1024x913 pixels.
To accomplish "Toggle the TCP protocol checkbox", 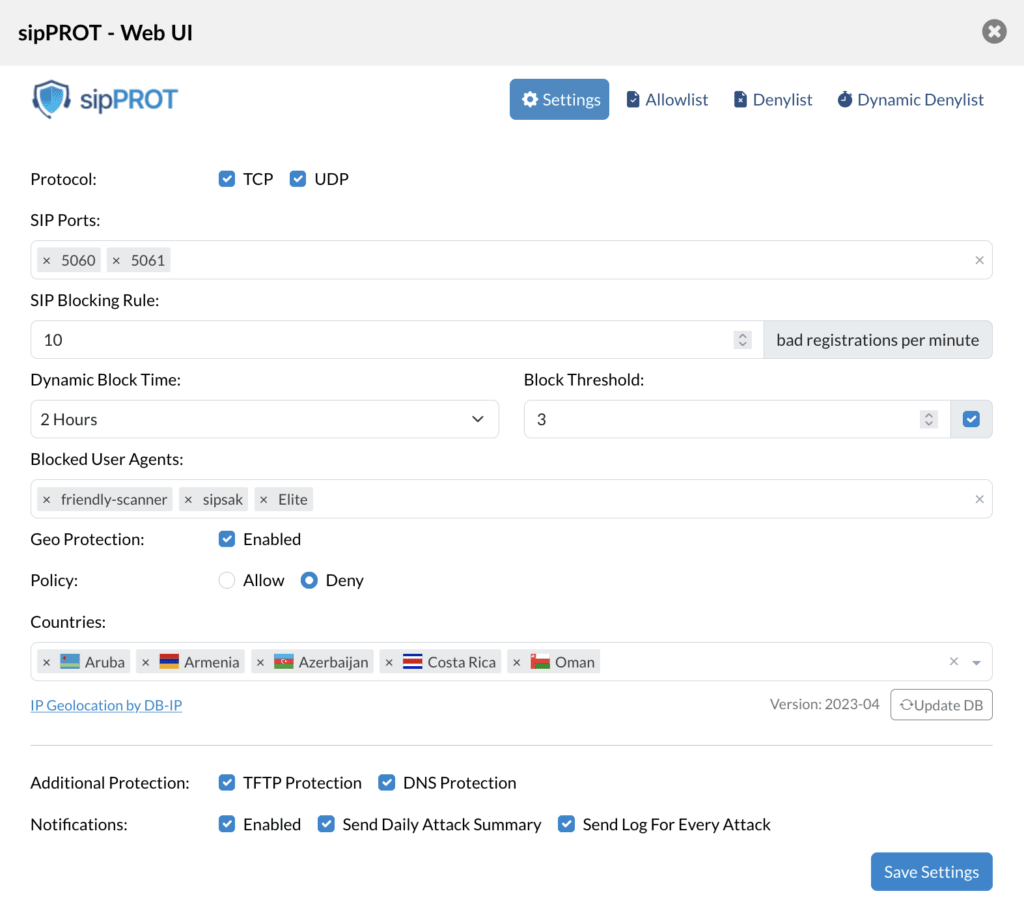I will coord(227,179).
